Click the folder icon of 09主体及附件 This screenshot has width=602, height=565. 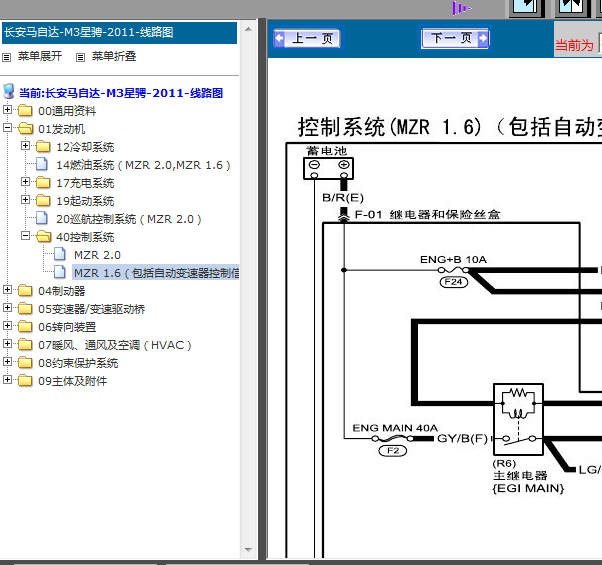click(25, 380)
